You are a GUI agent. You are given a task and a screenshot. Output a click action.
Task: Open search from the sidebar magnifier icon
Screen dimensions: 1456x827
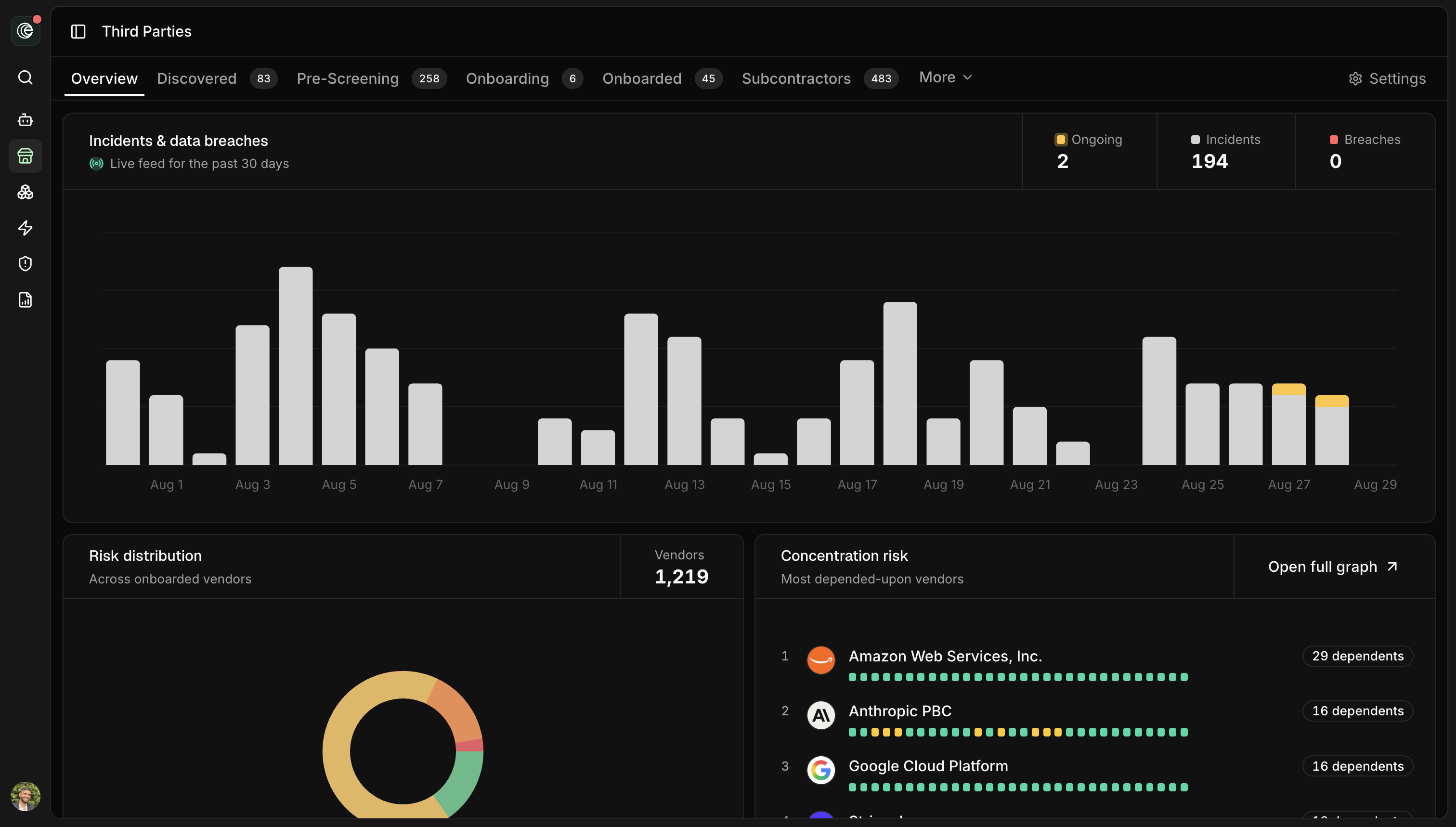pyautogui.click(x=26, y=77)
